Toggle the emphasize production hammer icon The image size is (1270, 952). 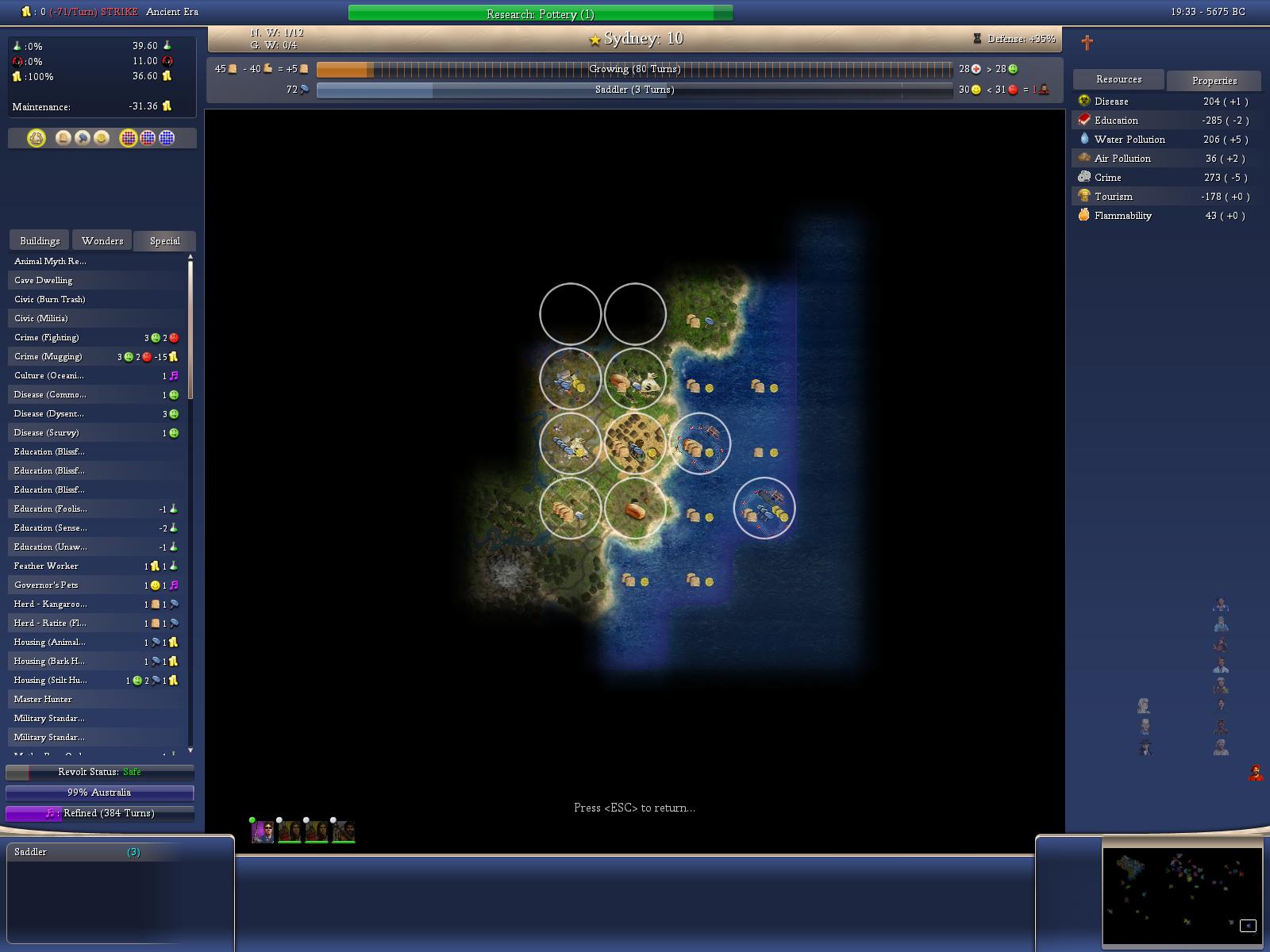83,138
